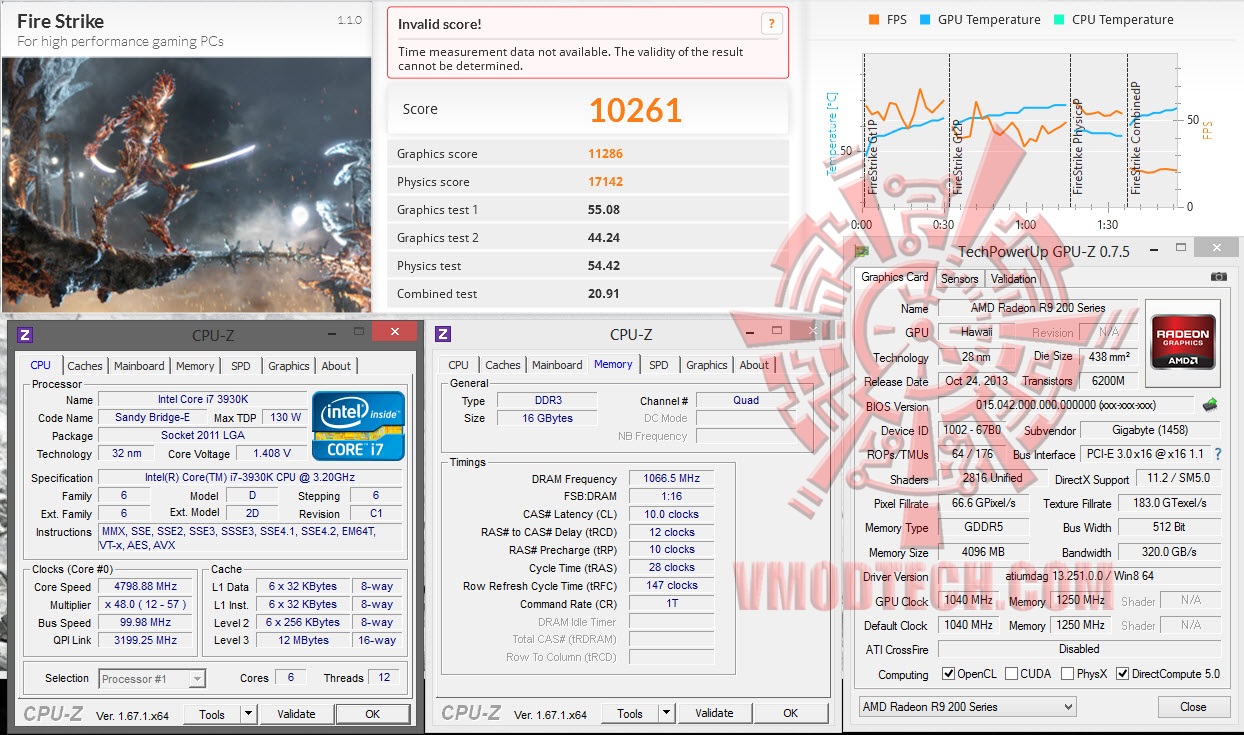Click OK button in CPU-Z Memory window
Screen dimensions: 1244x735
point(790,713)
